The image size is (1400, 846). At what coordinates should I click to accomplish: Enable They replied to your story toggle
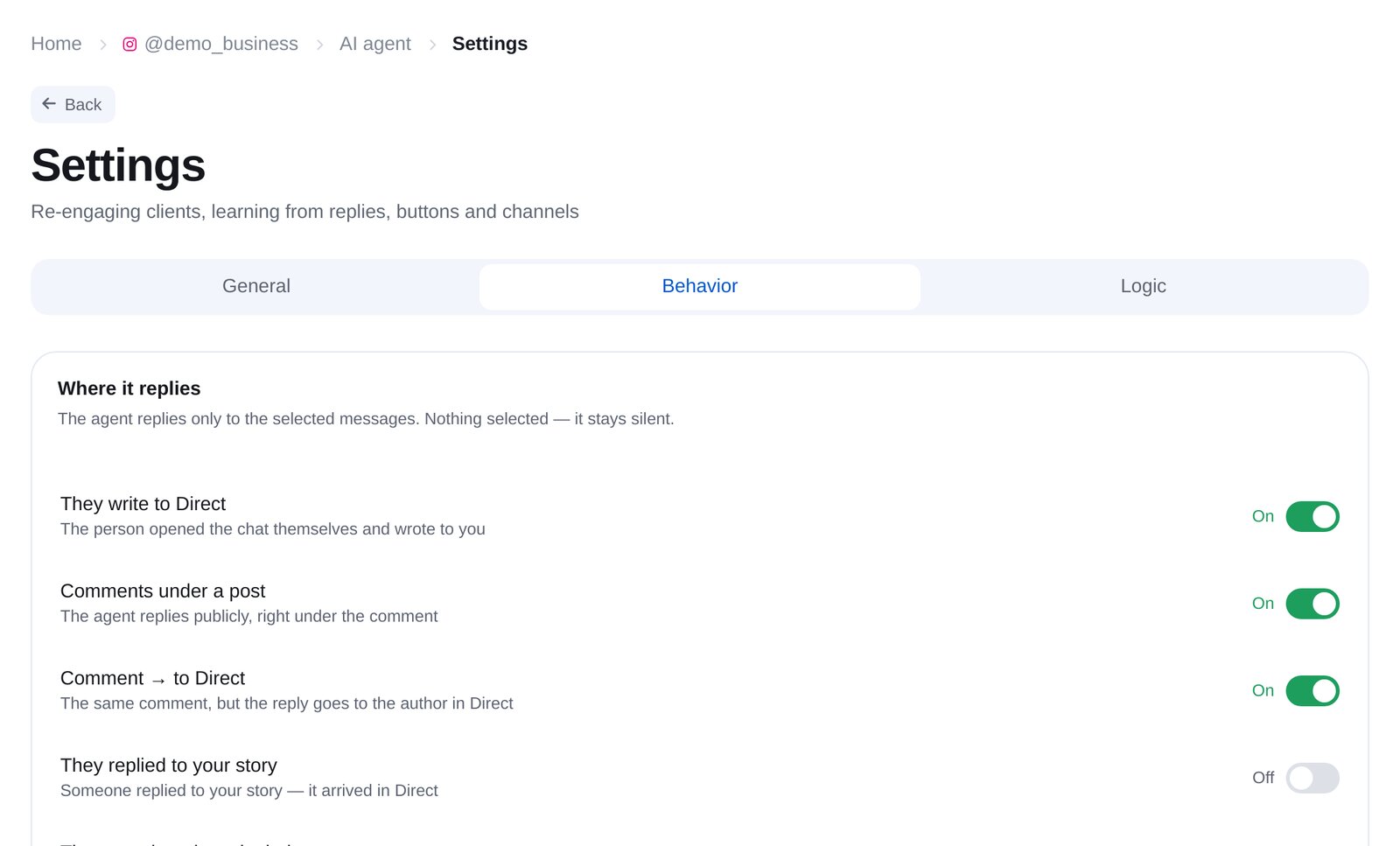point(1312,778)
